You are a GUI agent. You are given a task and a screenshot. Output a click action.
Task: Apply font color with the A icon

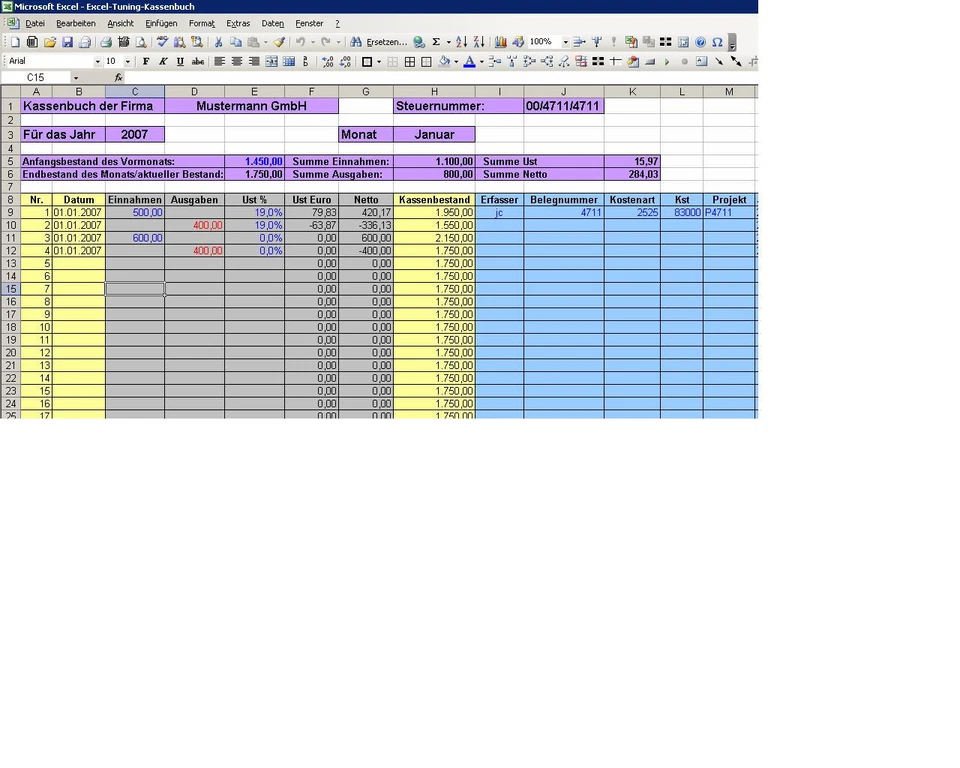point(470,61)
